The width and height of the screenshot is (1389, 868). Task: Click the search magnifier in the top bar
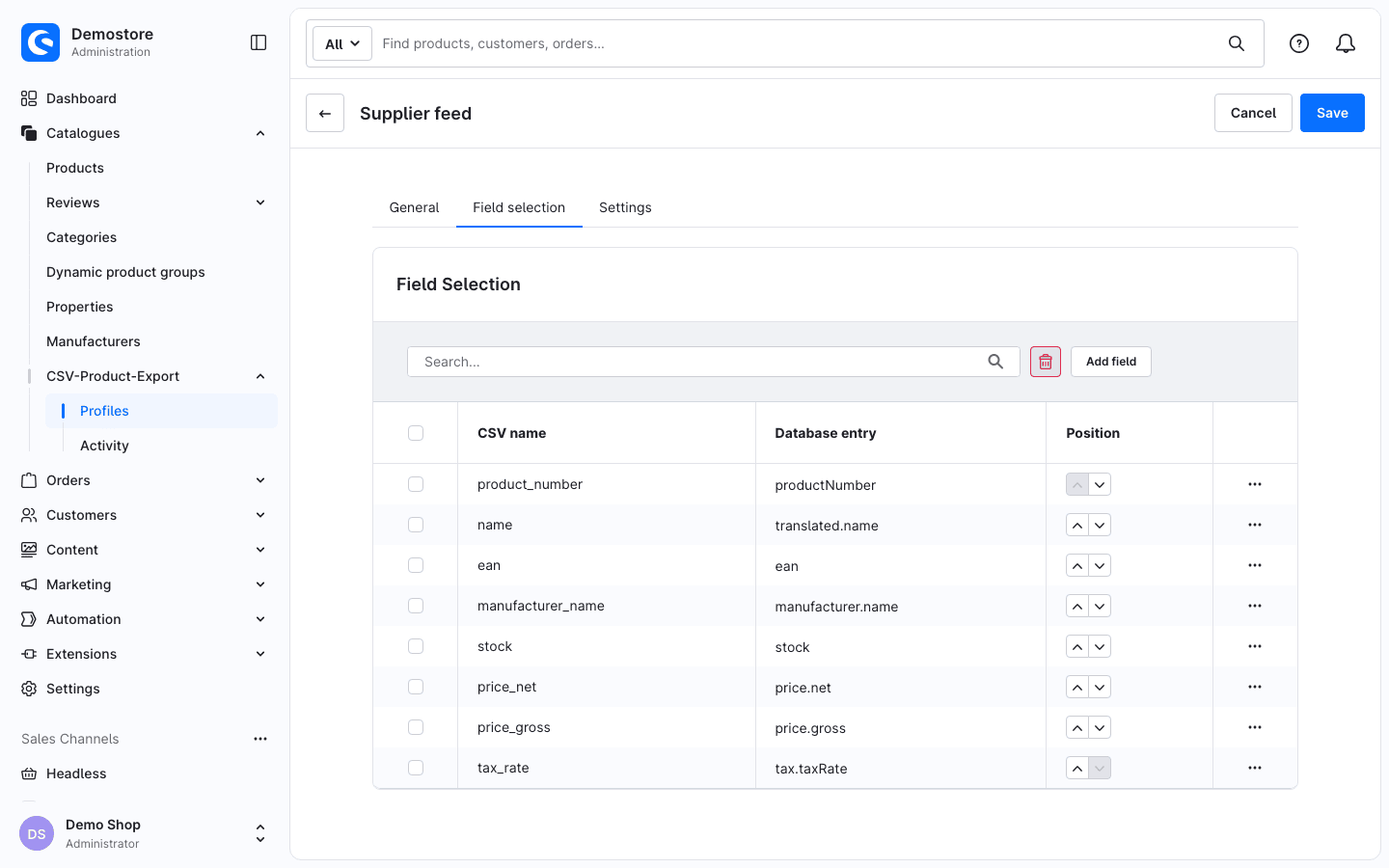click(1237, 43)
